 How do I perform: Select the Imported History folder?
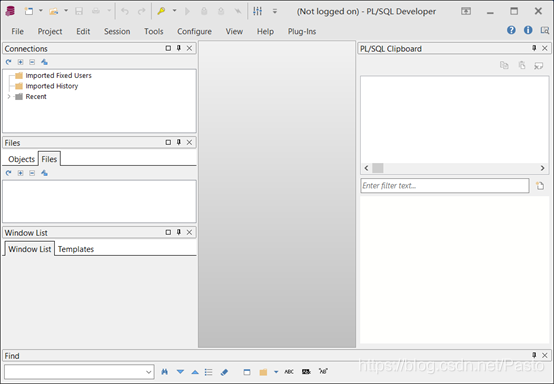click(52, 86)
